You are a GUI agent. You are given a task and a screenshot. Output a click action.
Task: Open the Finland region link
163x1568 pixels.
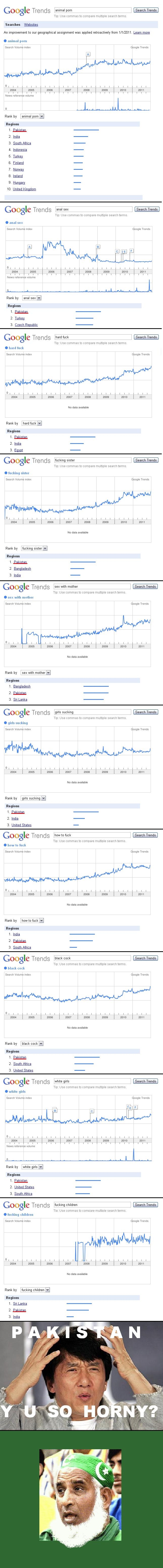click(18, 162)
